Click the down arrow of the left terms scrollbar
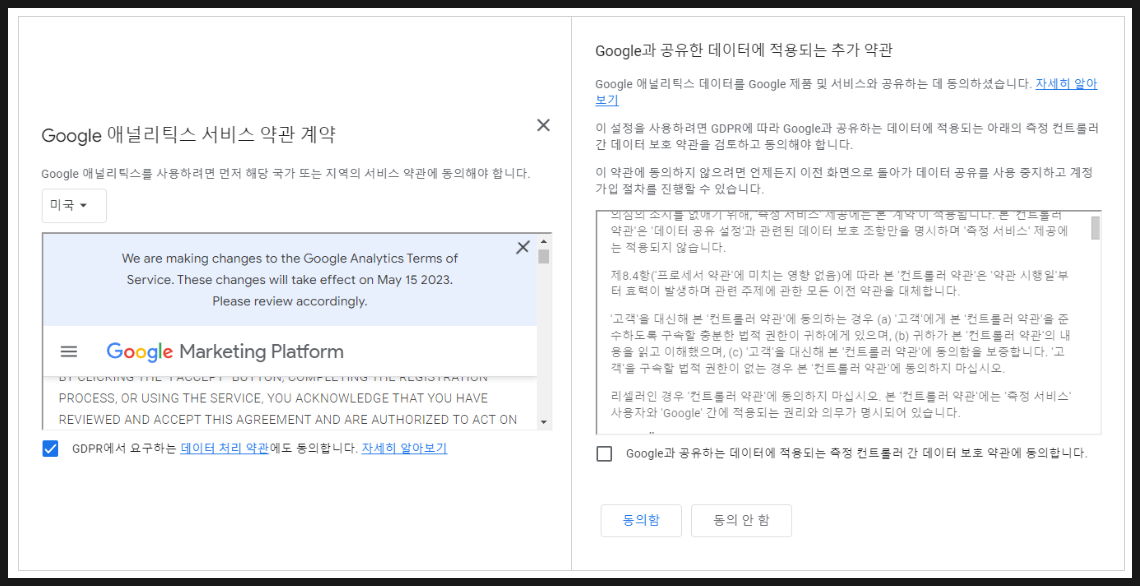This screenshot has height=586, width=1140. point(544,422)
